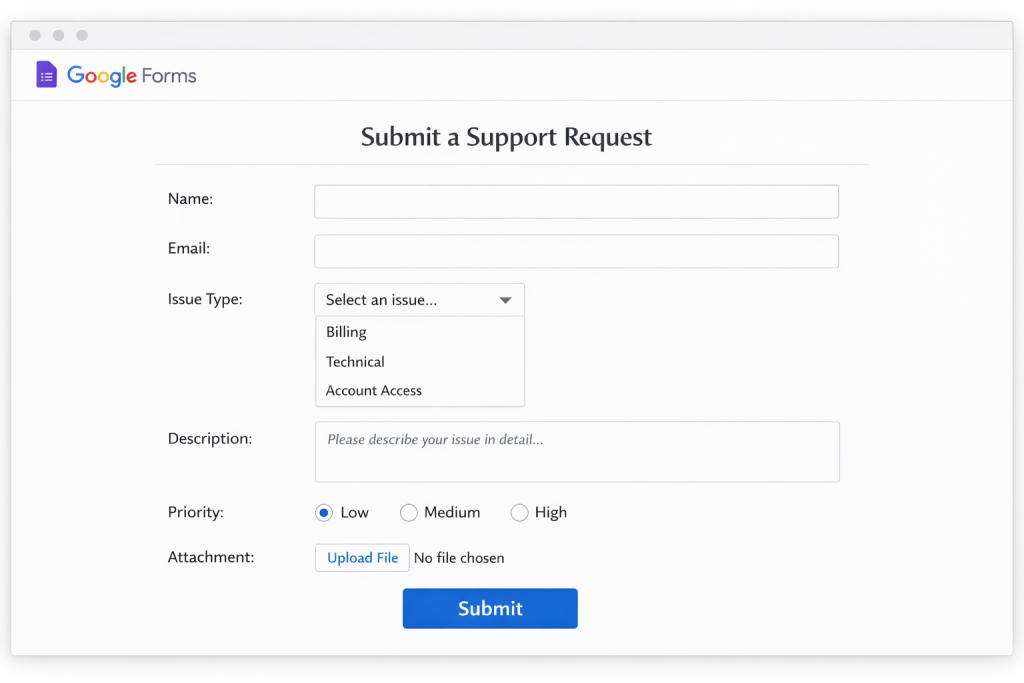The width and height of the screenshot is (1024, 683).
Task: Select Technical as the issue type
Action: click(x=354, y=361)
